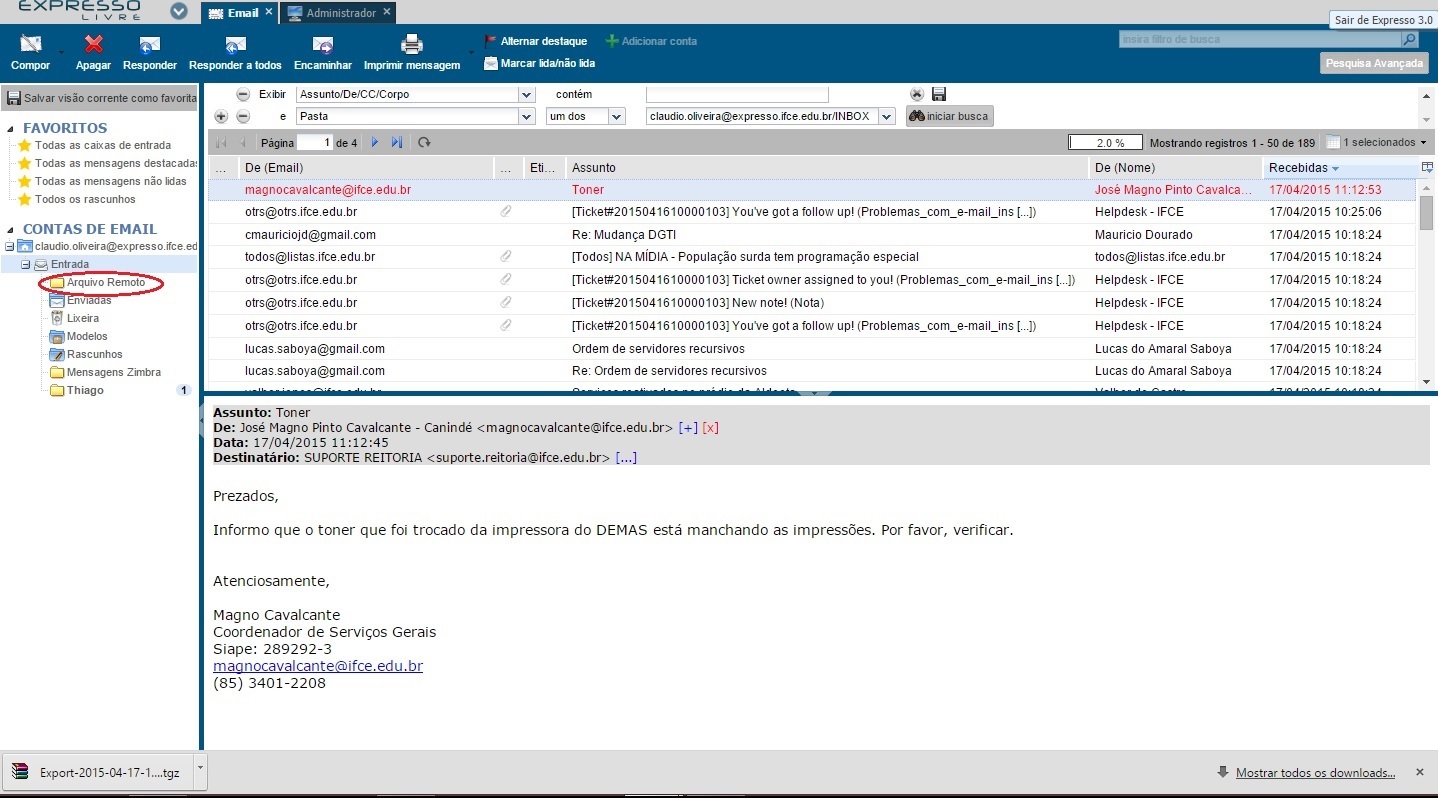Click Marcar lida/não lida envelope

click(x=491, y=63)
